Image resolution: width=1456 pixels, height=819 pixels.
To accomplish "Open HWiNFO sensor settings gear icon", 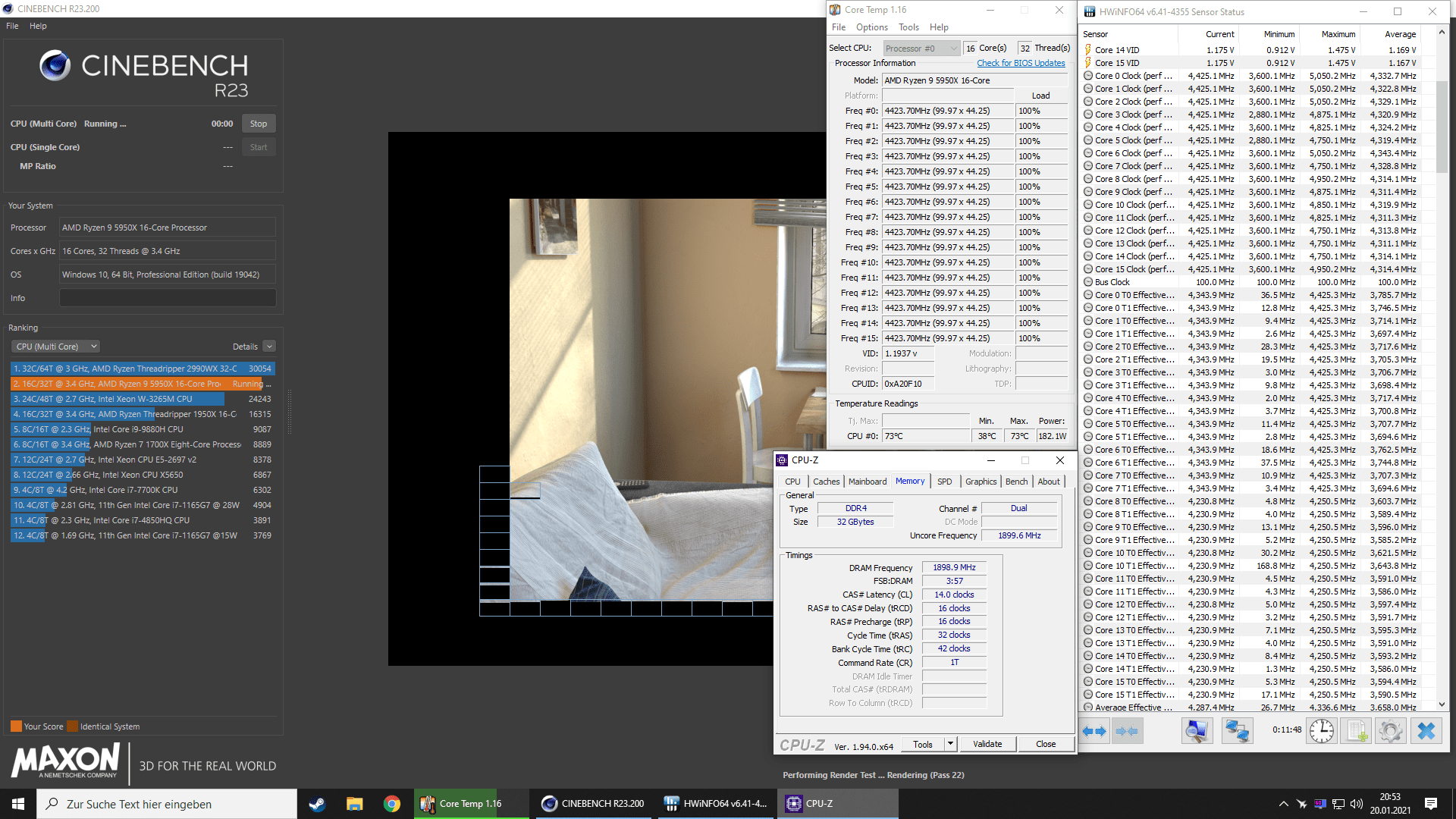I will pos(1390,731).
